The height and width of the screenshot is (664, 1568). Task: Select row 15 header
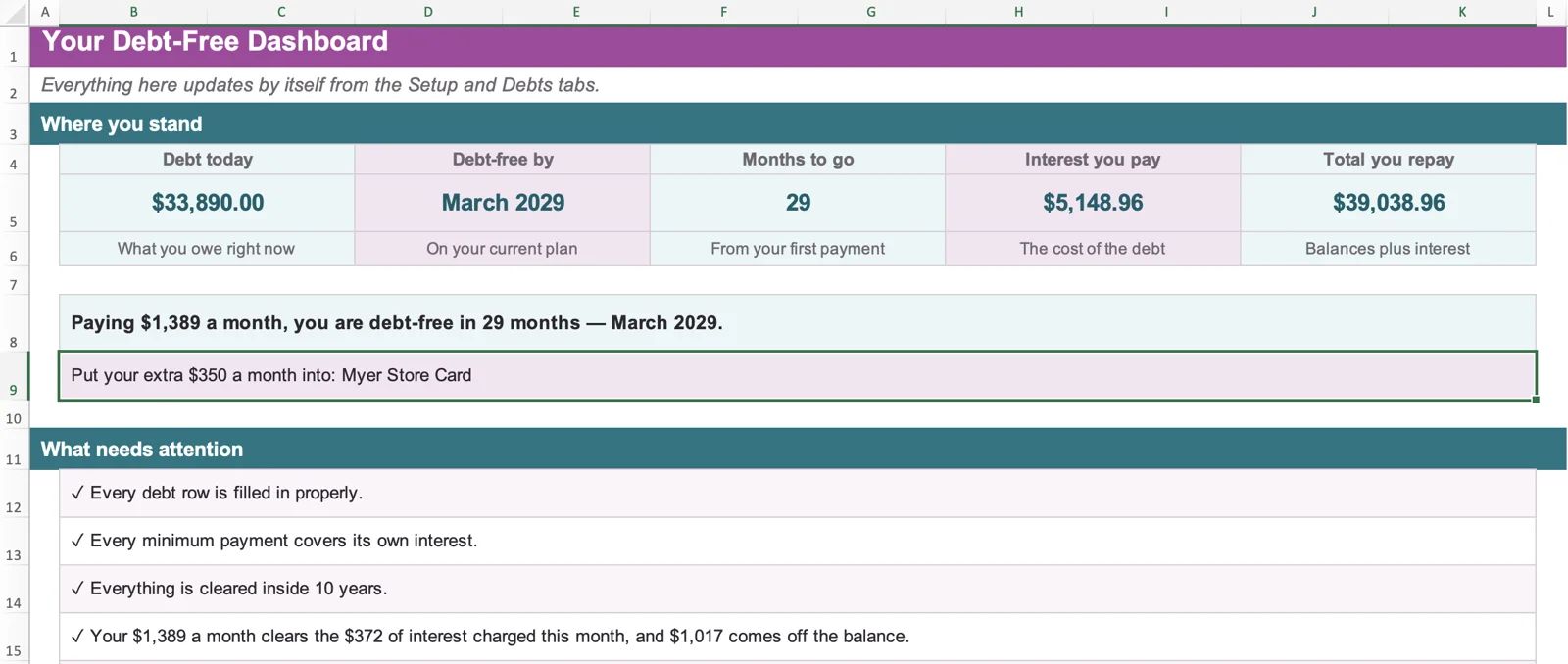14,638
